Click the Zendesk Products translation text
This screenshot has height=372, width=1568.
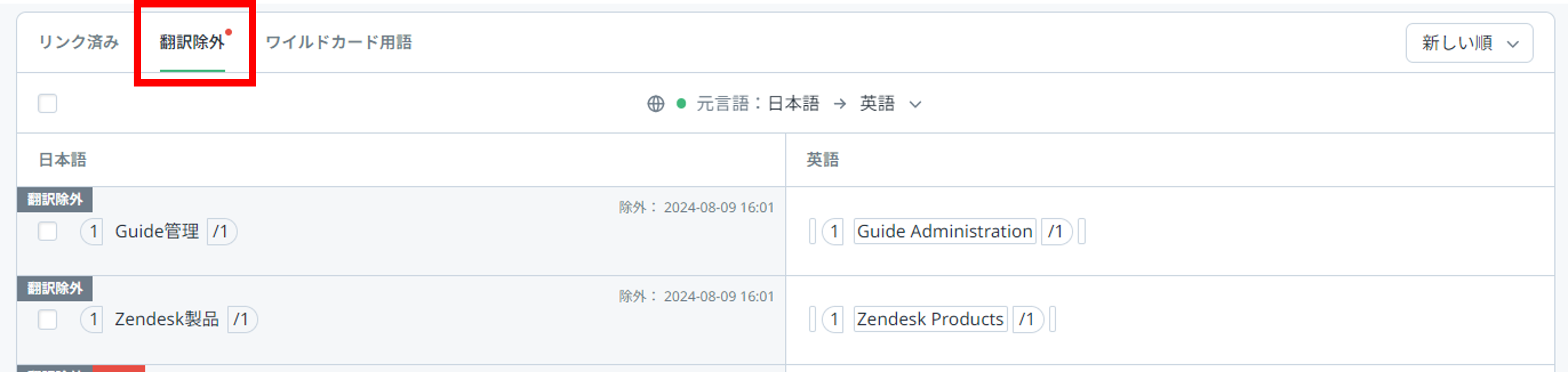click(x=929, y=320)
